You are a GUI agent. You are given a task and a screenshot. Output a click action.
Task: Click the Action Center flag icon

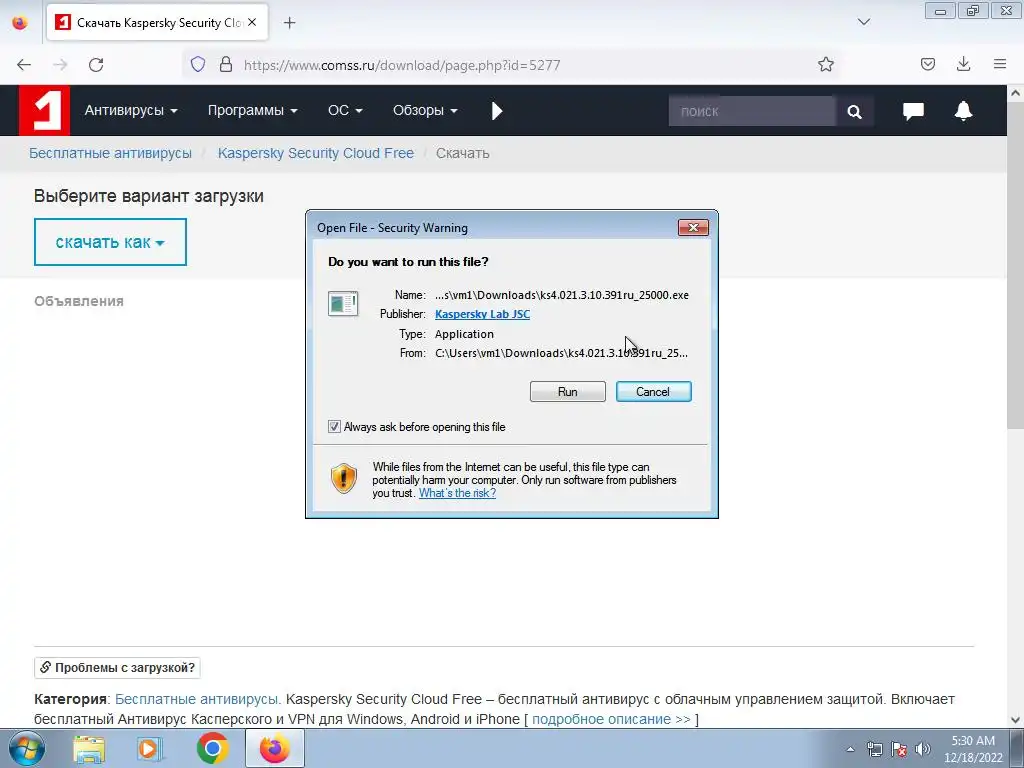pos(899,749)
